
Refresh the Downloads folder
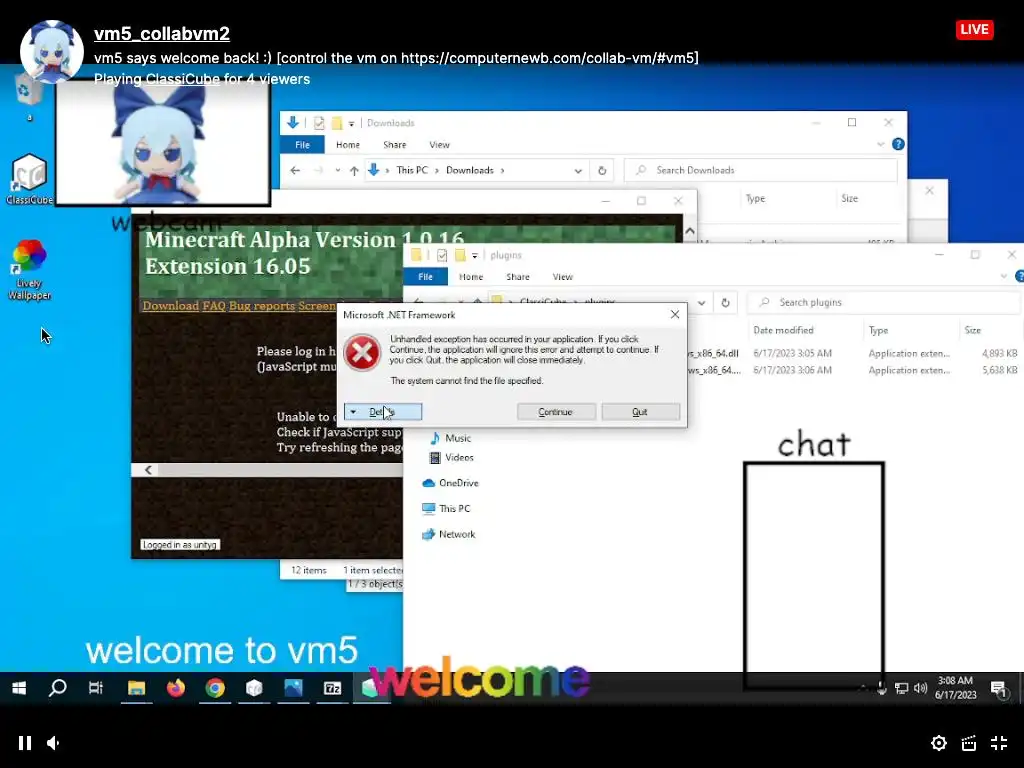(602, 170)
